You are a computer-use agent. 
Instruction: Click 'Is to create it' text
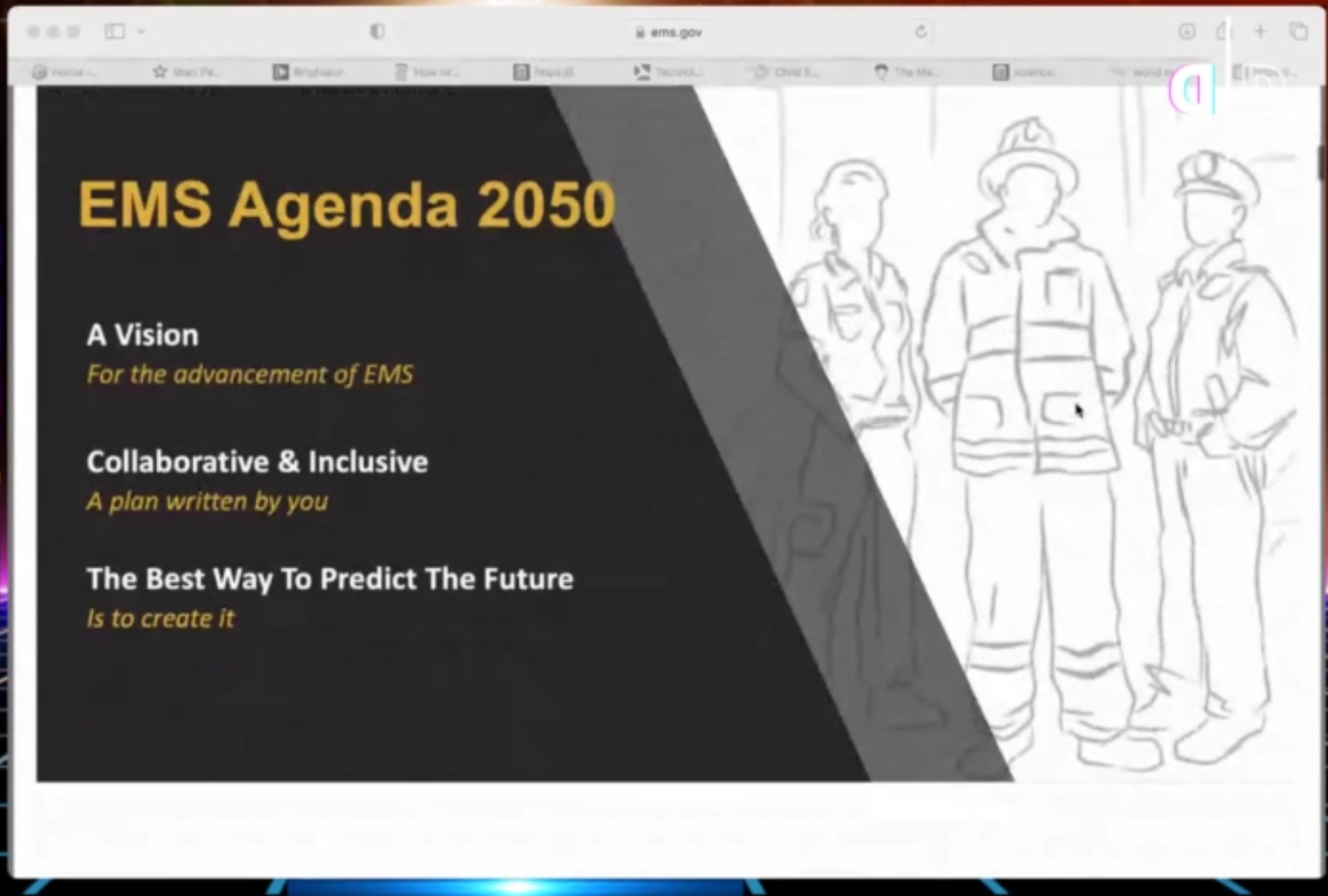pos(160,618)
